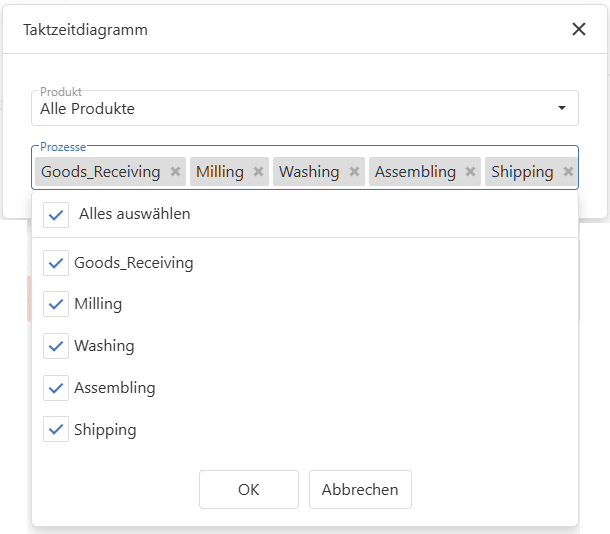Select the Shipping chip label
Screen dimensions: 610x534
click(522, 172)
